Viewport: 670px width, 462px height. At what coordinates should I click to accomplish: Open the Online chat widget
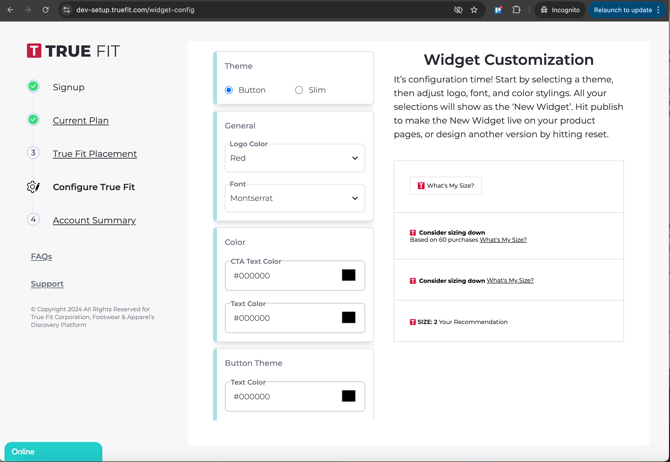pyautogui.click(x=53, y=452)
